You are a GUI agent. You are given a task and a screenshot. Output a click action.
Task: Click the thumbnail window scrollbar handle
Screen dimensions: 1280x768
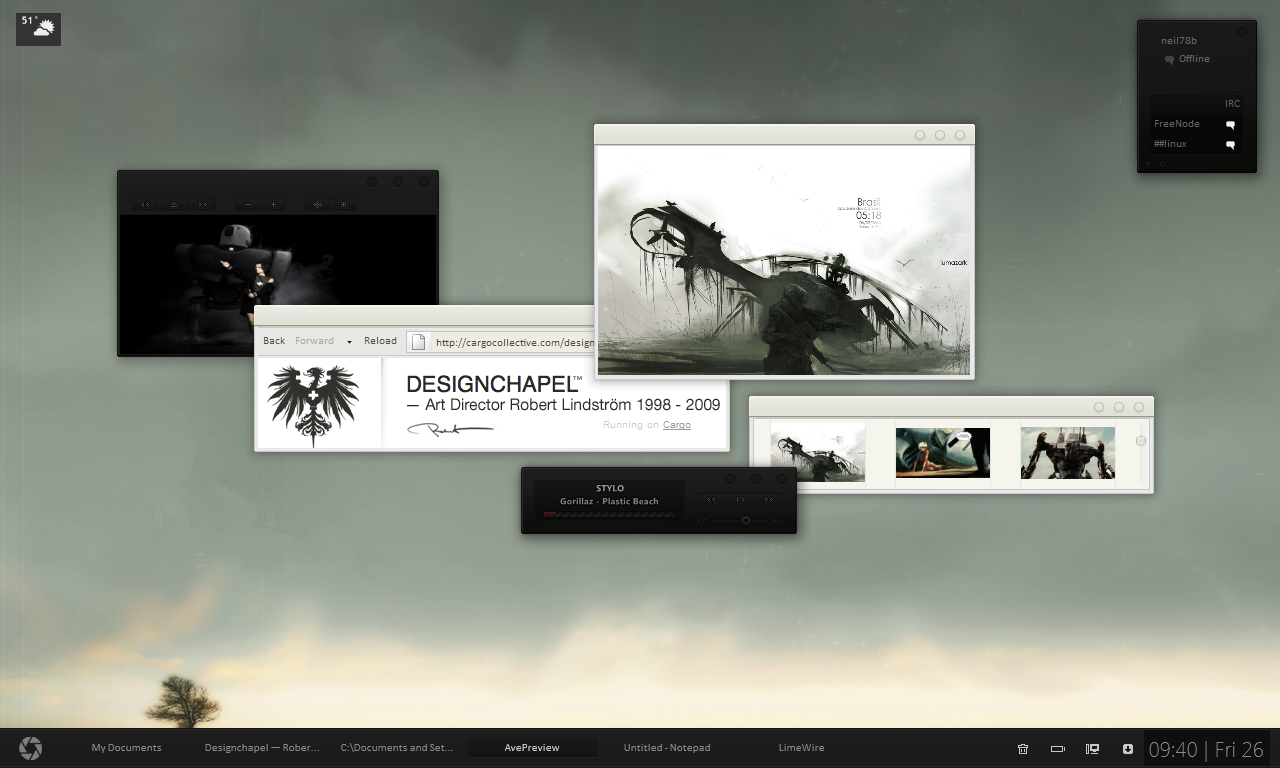pos(1141,441)
